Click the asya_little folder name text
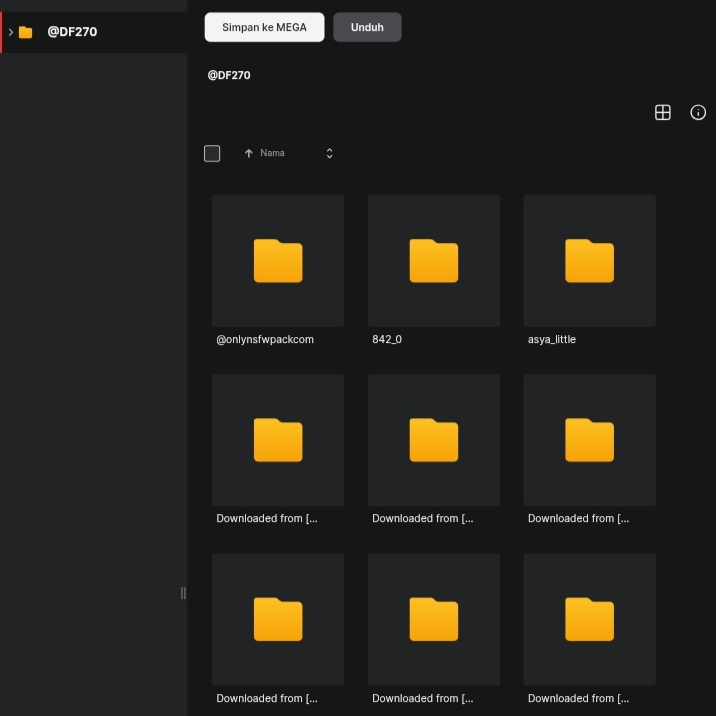The width and height of the screenshot is (716, 716). pos(552,339)
